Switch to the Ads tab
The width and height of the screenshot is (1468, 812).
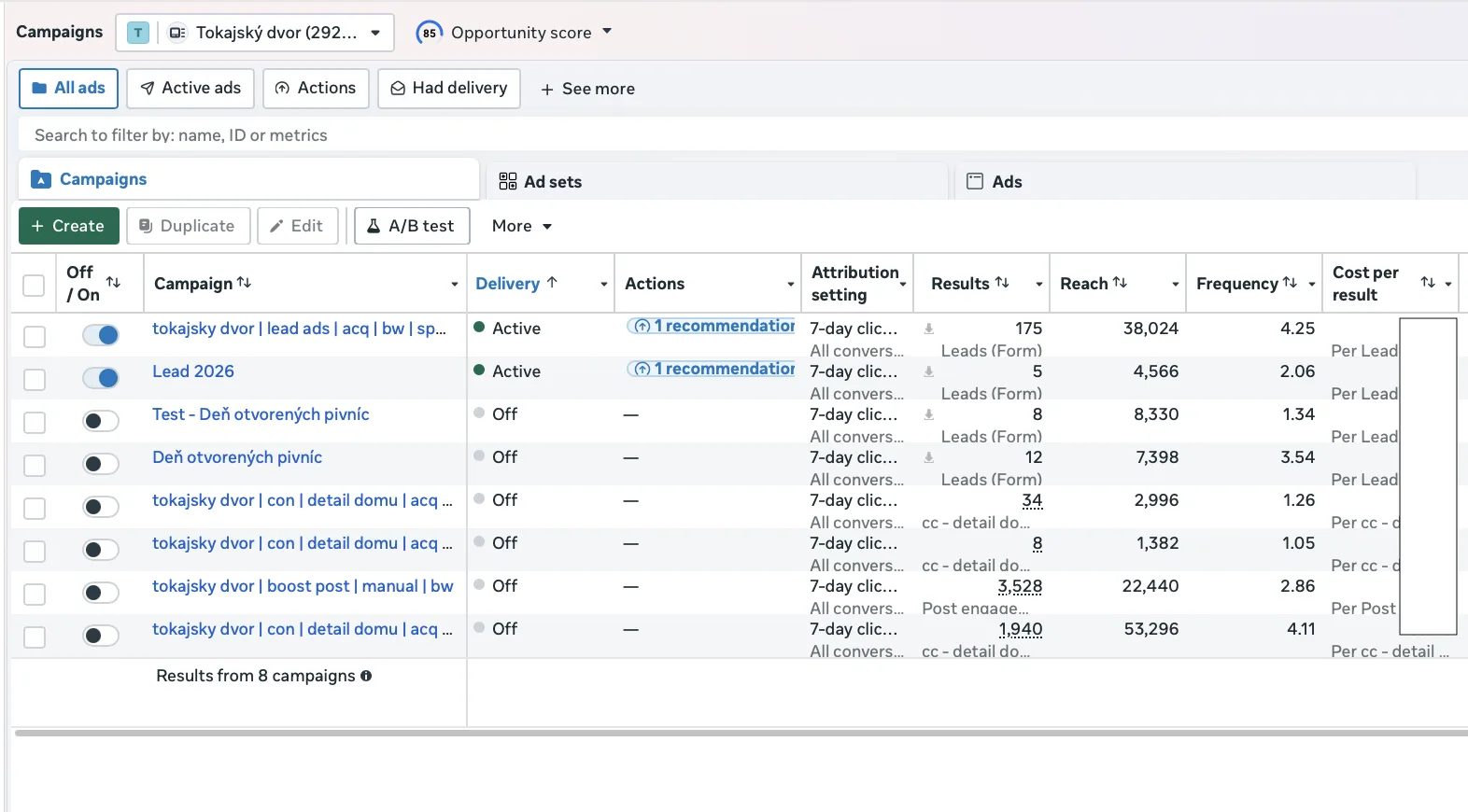[1185, 181]
